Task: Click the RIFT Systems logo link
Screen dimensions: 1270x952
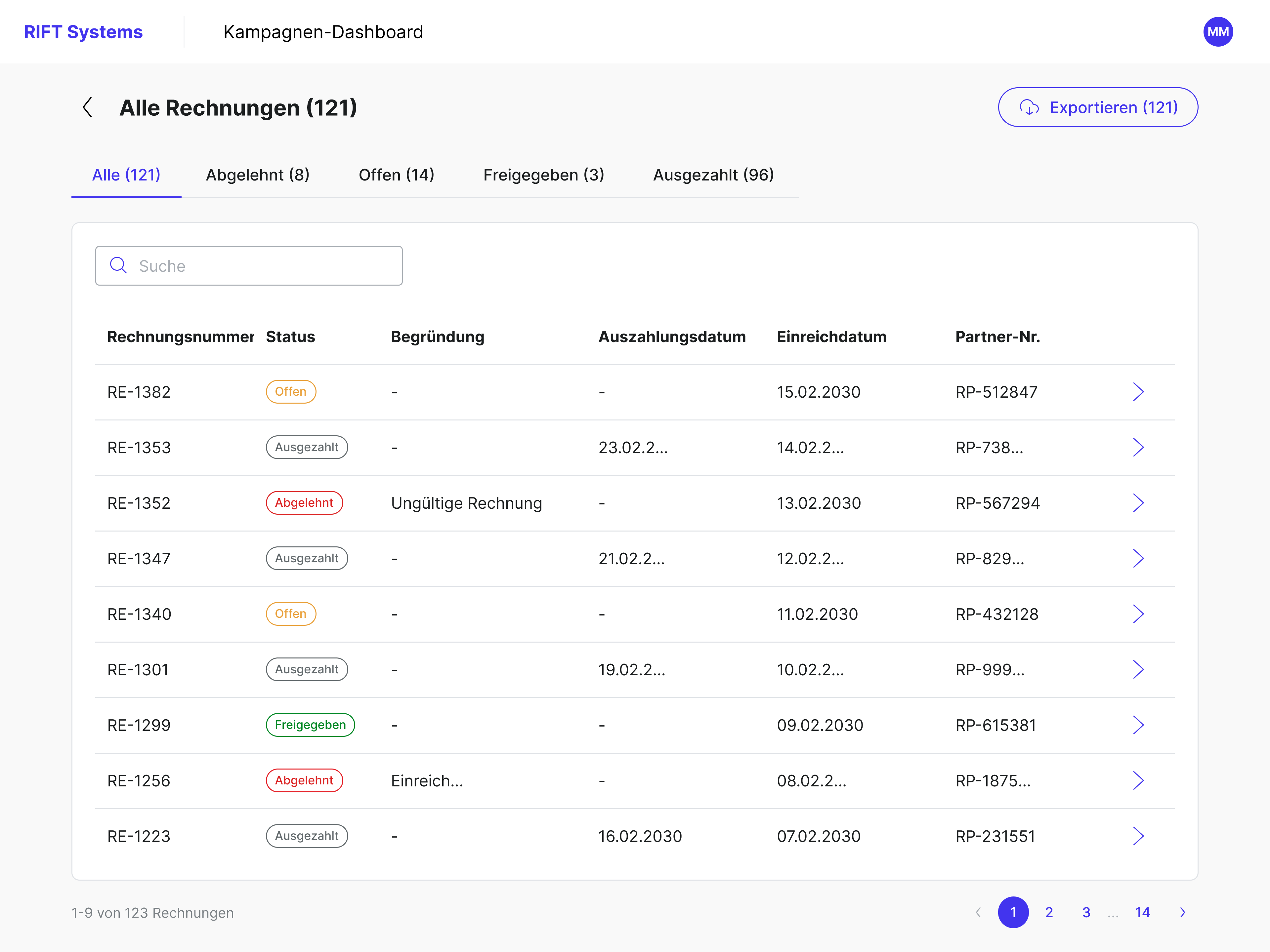Action: click(83, 31)
